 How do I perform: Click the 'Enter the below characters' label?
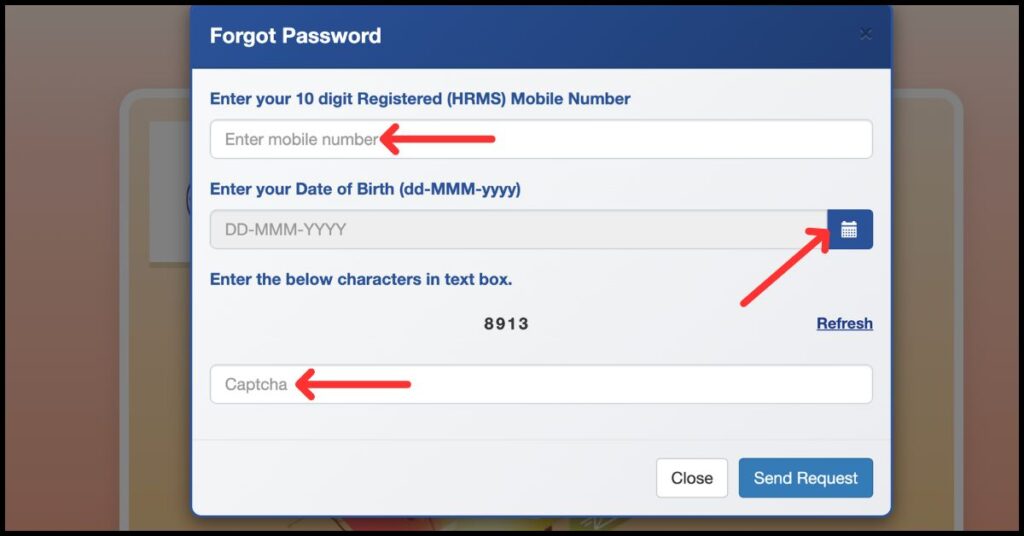[361, 279]
